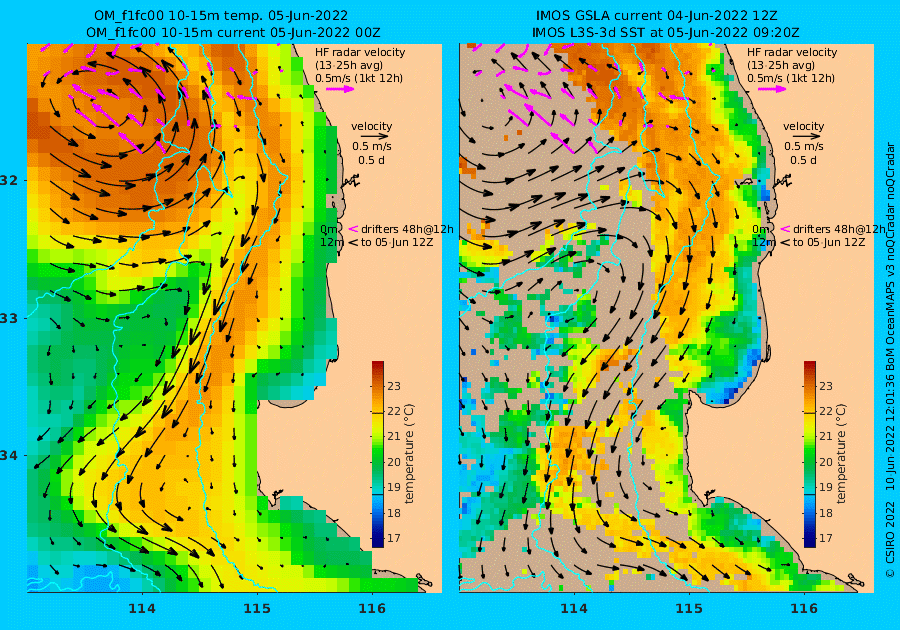Click the '19' tick on the model panel colorbar
The width and height of the screenshot is (900, 630).
point(394,487)
